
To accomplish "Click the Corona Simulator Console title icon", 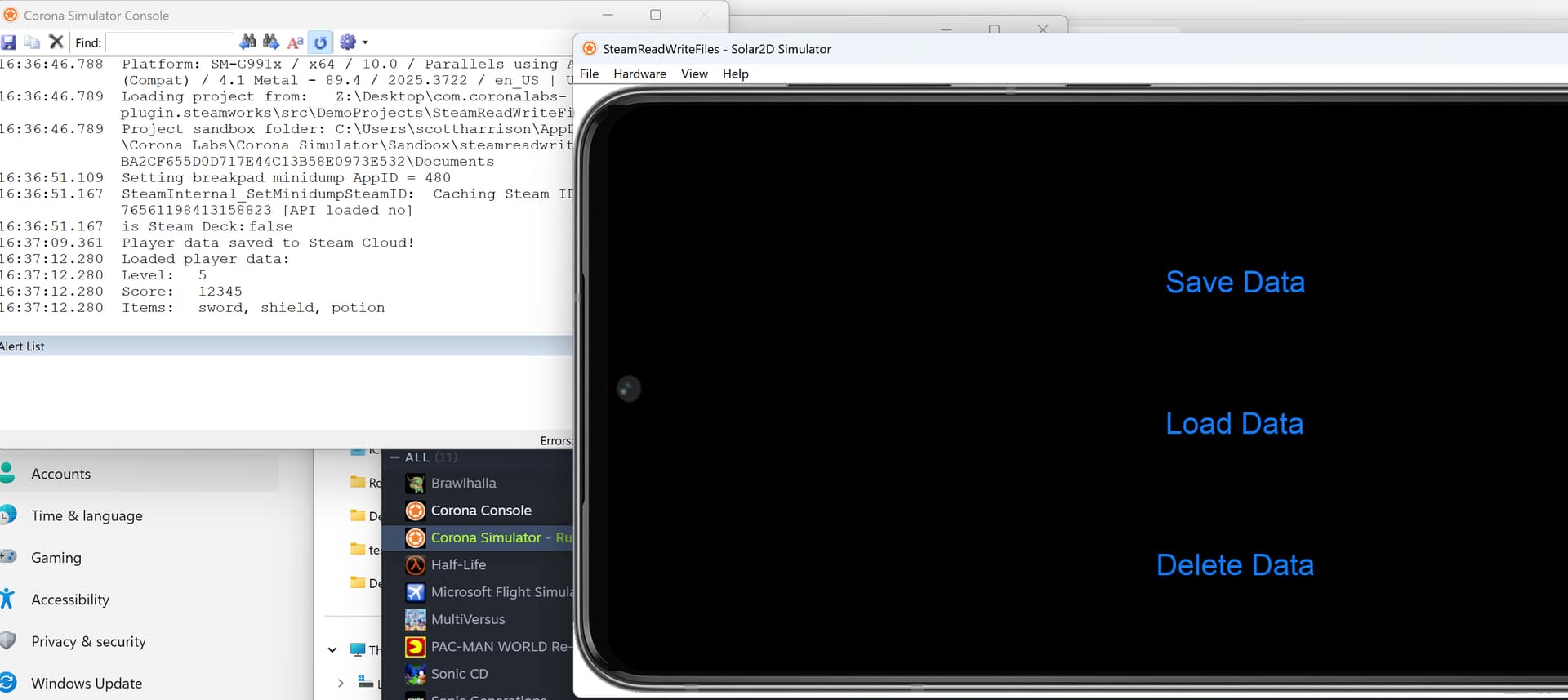I will 11,15.
